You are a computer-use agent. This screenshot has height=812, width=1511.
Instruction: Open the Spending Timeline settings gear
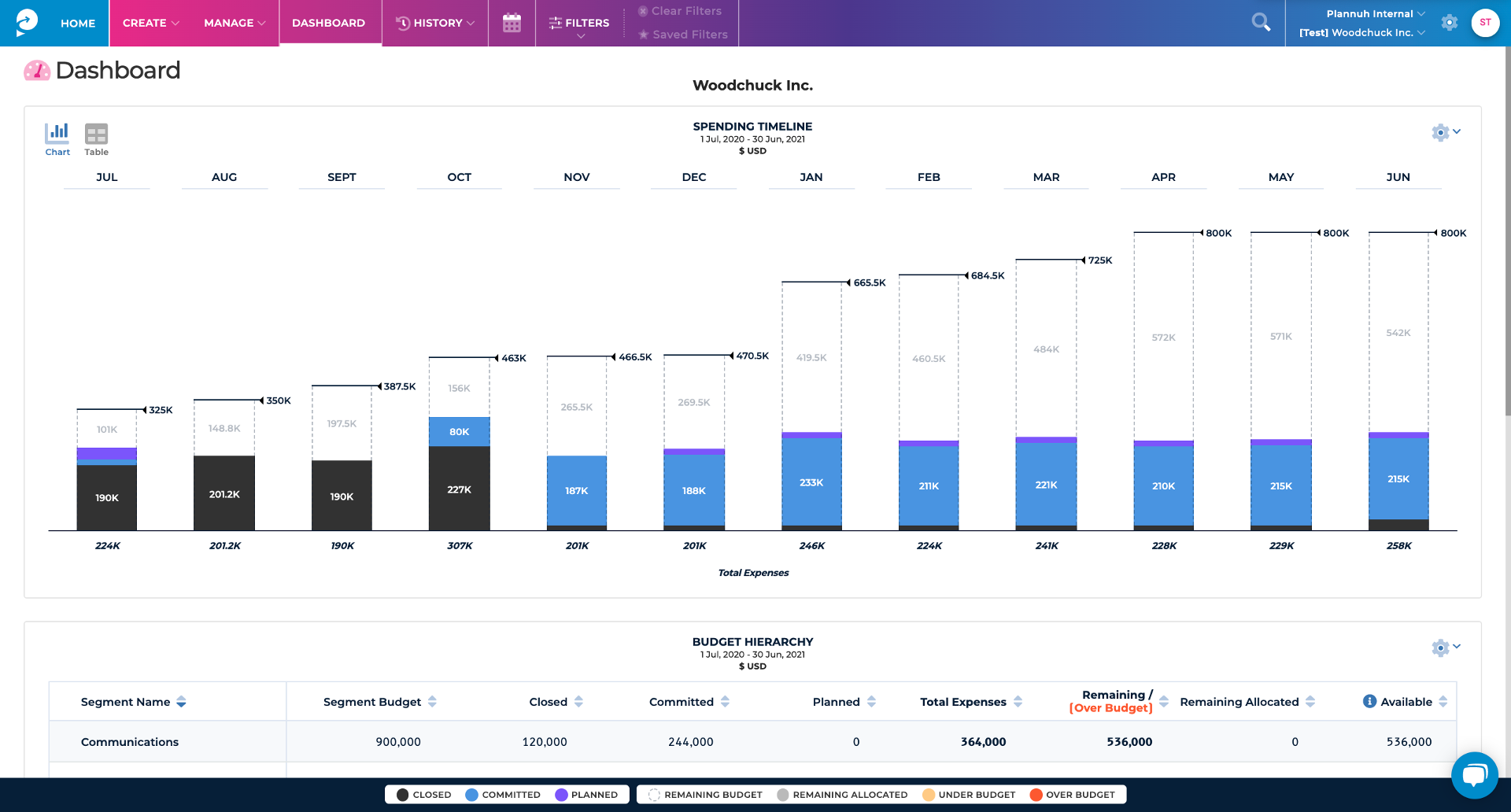click(1439, 132)
